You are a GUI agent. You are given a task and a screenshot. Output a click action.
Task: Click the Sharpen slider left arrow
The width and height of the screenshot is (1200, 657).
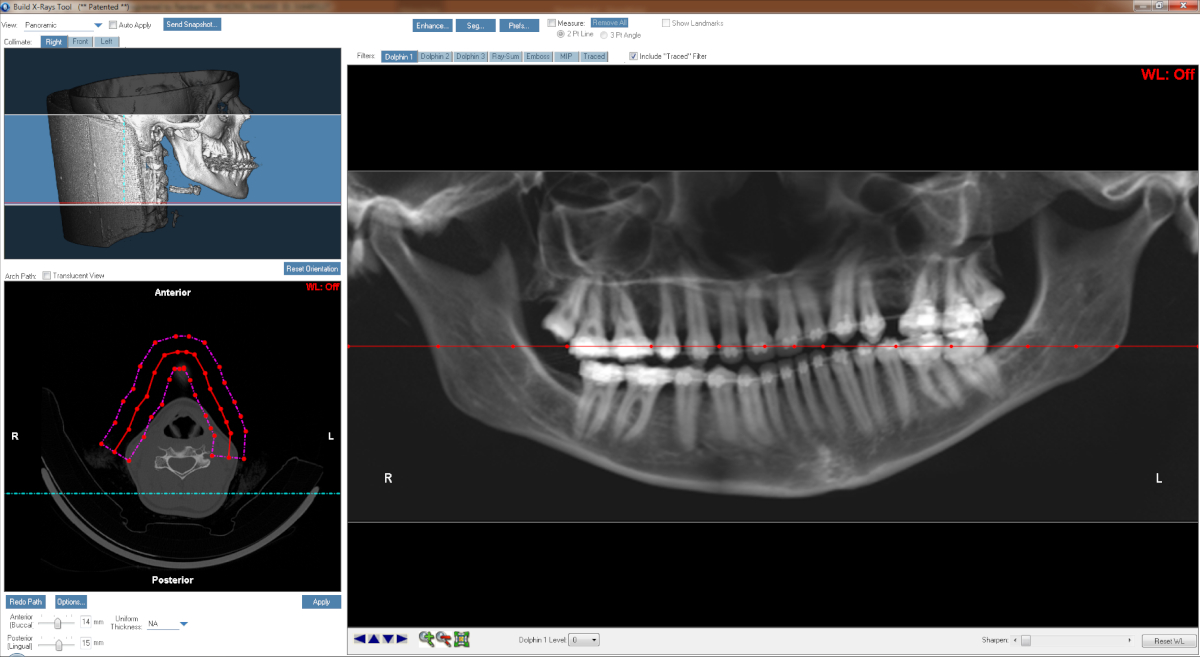click(1015, 640)
